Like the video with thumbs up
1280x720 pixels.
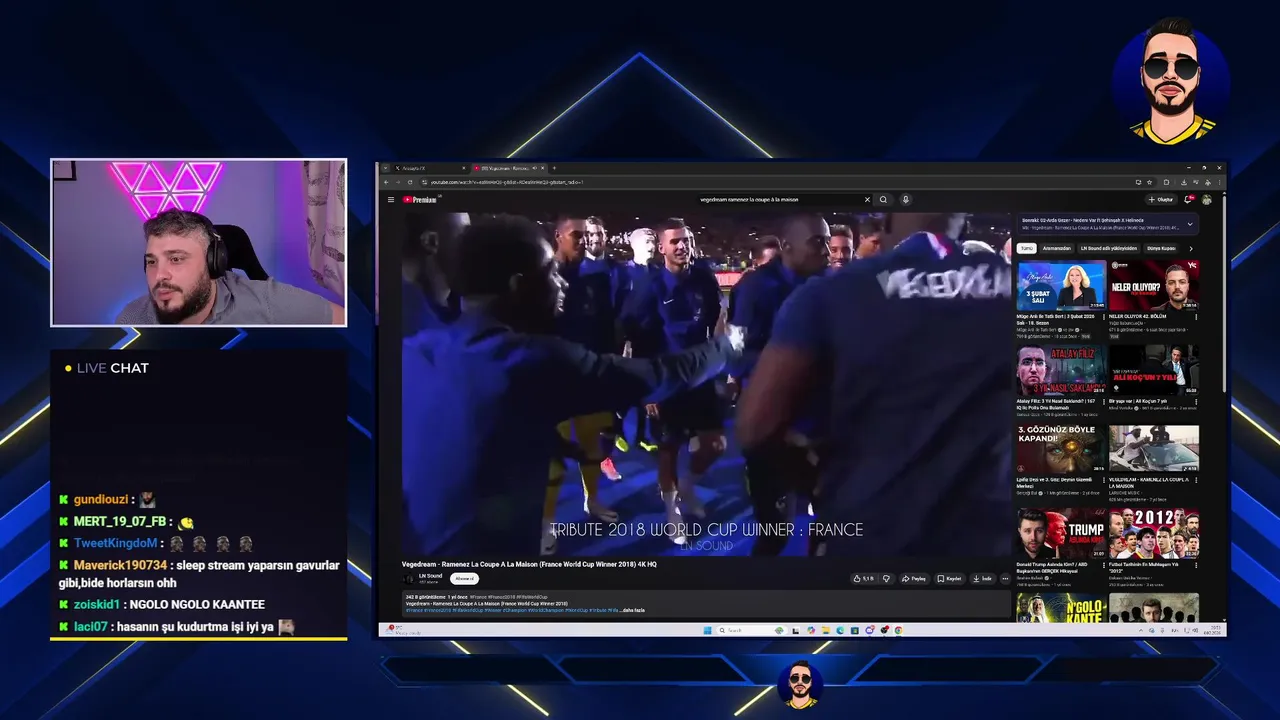[x=863, y=578]
